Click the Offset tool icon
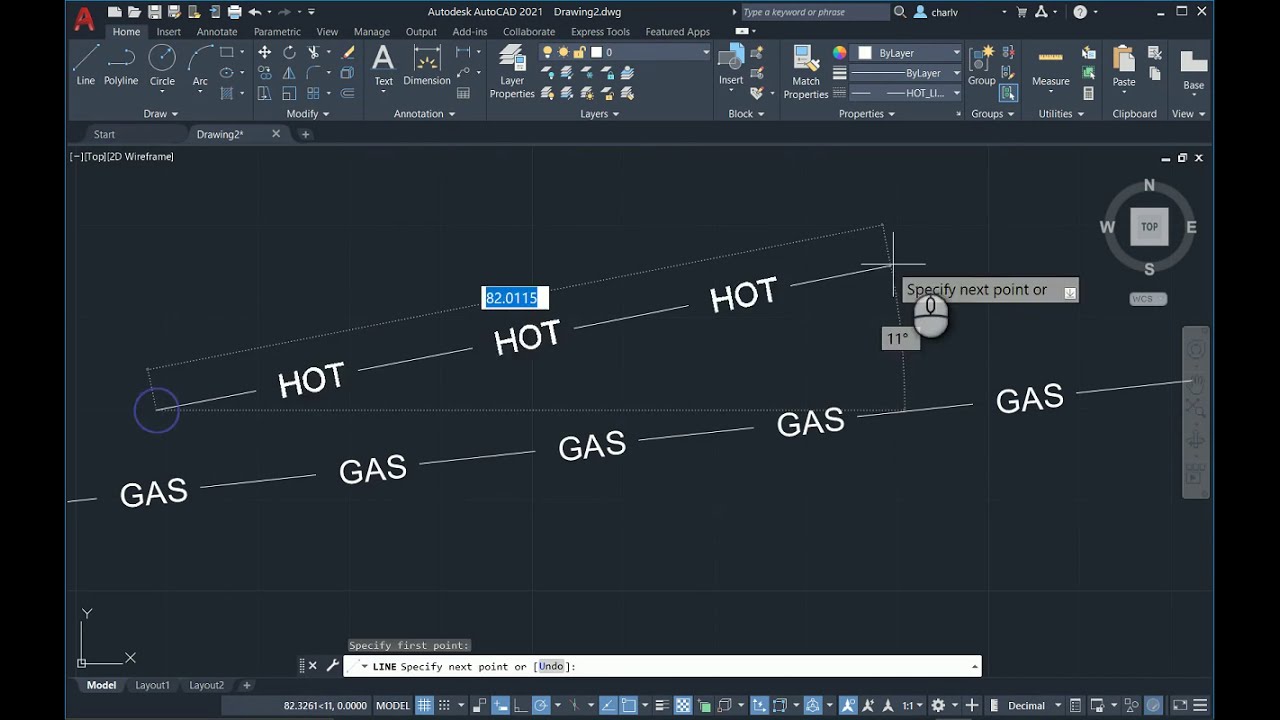 348,93
